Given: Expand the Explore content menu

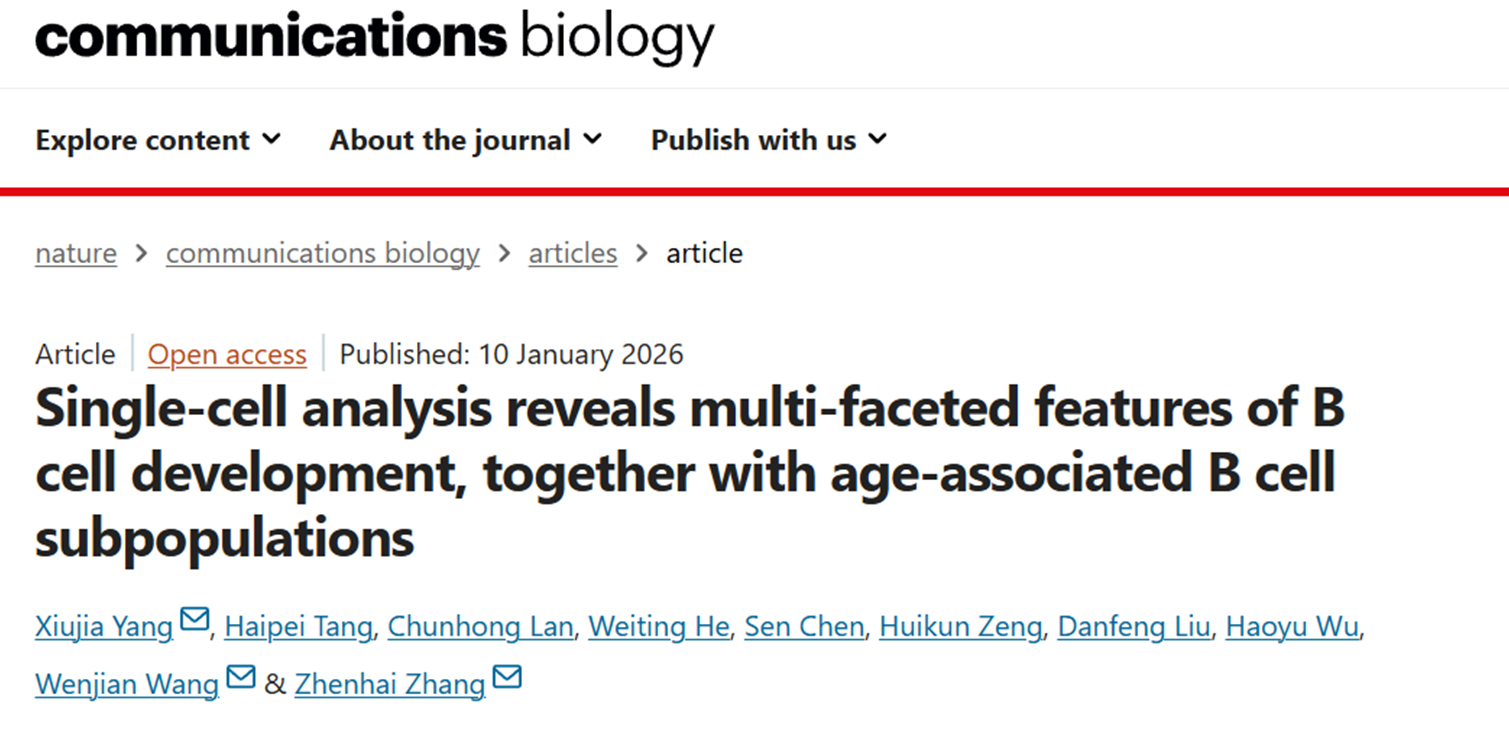Looking at the screenshot, I should (158, 140).
